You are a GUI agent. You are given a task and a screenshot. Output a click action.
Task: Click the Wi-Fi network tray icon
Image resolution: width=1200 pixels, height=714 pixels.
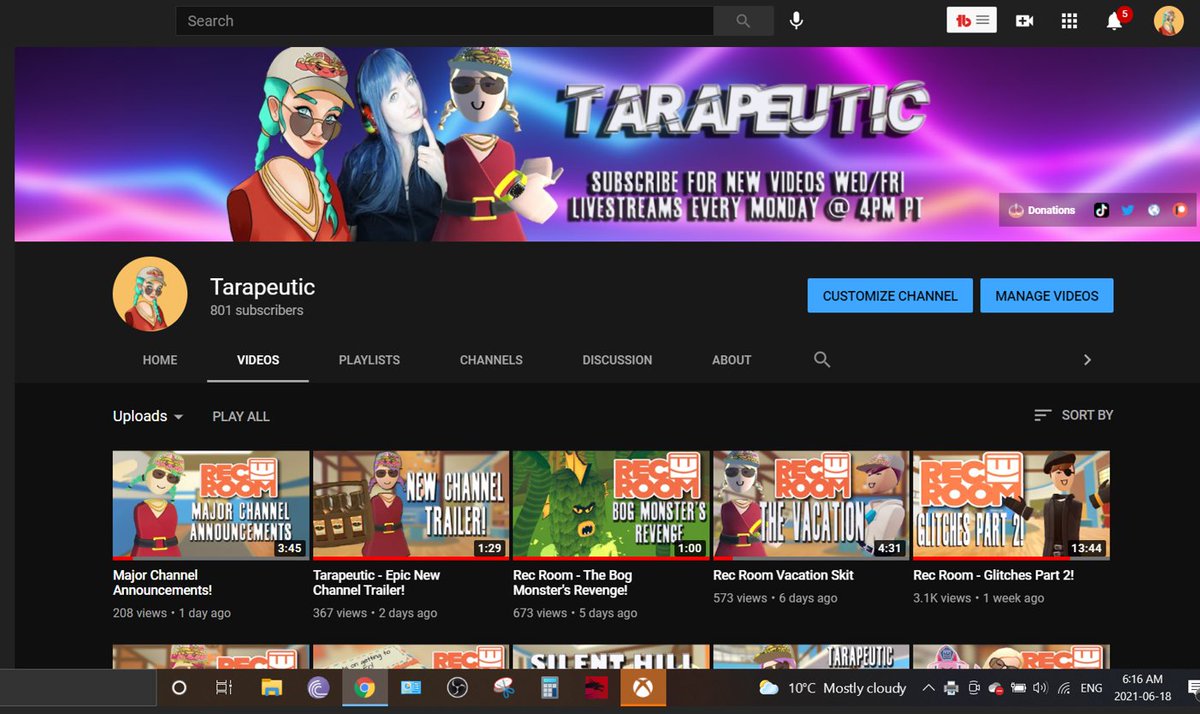pos(1063,688)
